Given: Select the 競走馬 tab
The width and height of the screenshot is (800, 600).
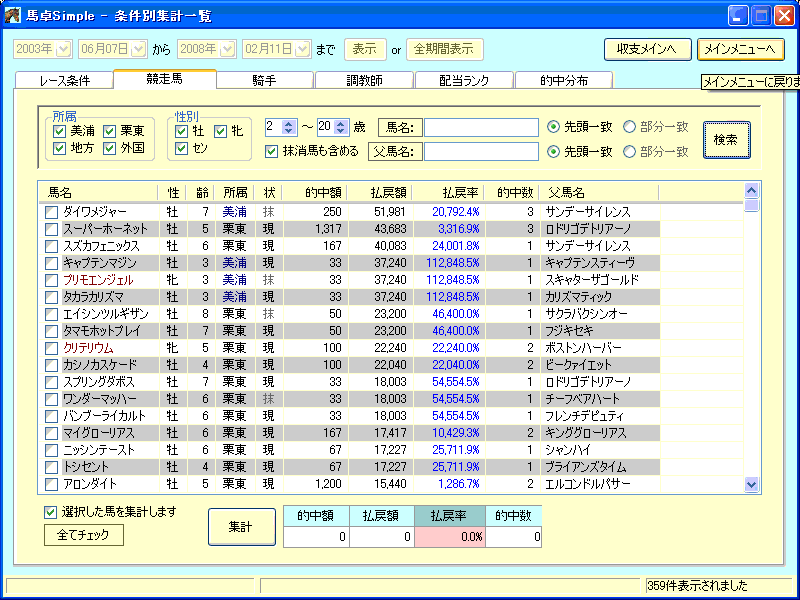Looking at the screenshot, I should 165,80.
